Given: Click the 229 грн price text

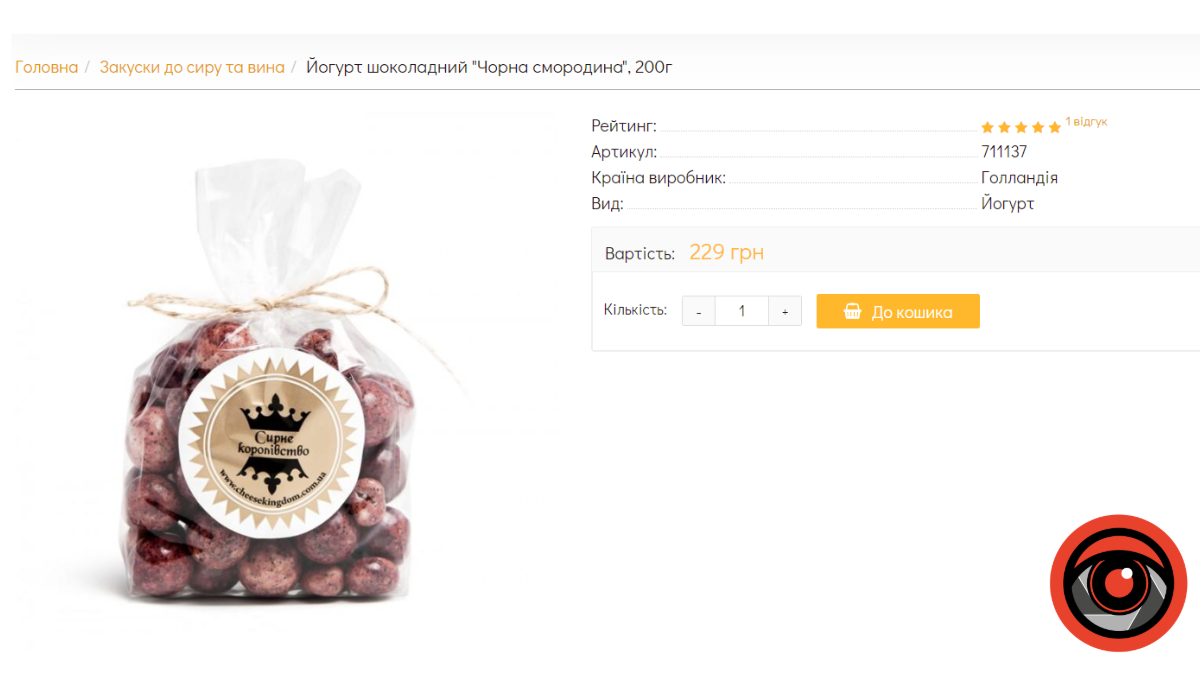Looking at the screenshot, I should (x=726, y=252).
